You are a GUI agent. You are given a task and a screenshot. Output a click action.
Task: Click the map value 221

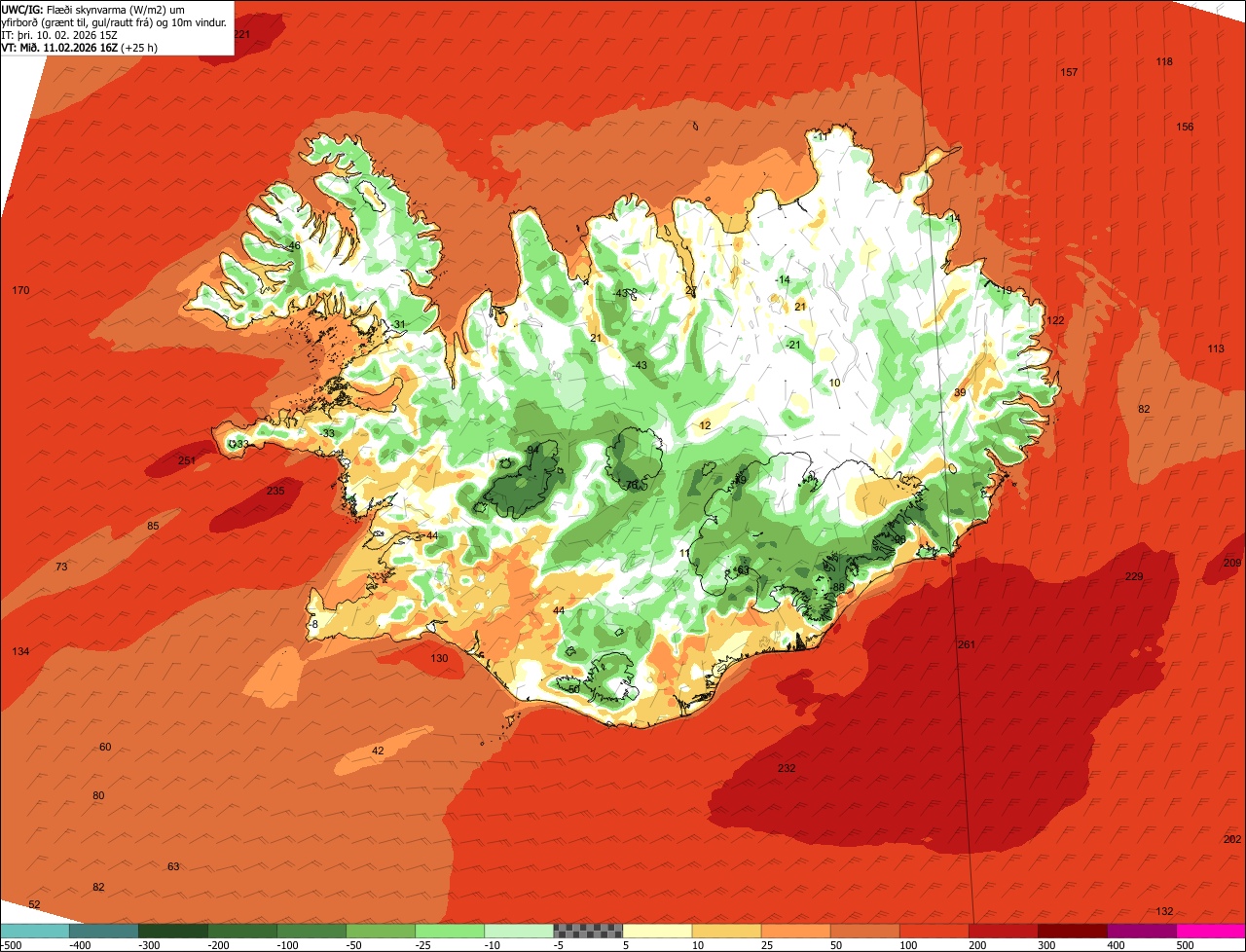coord(242,34)
